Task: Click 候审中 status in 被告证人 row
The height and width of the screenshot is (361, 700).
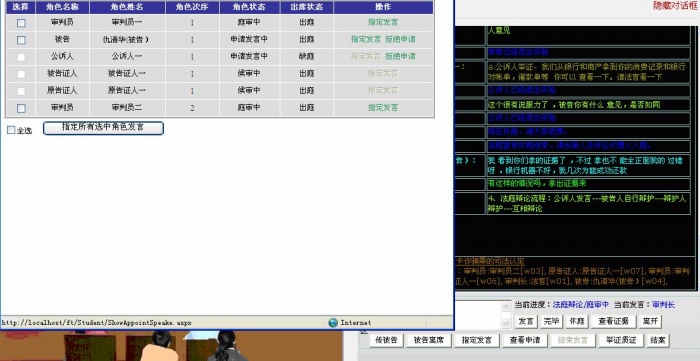Action: click(x=250, y=74)
